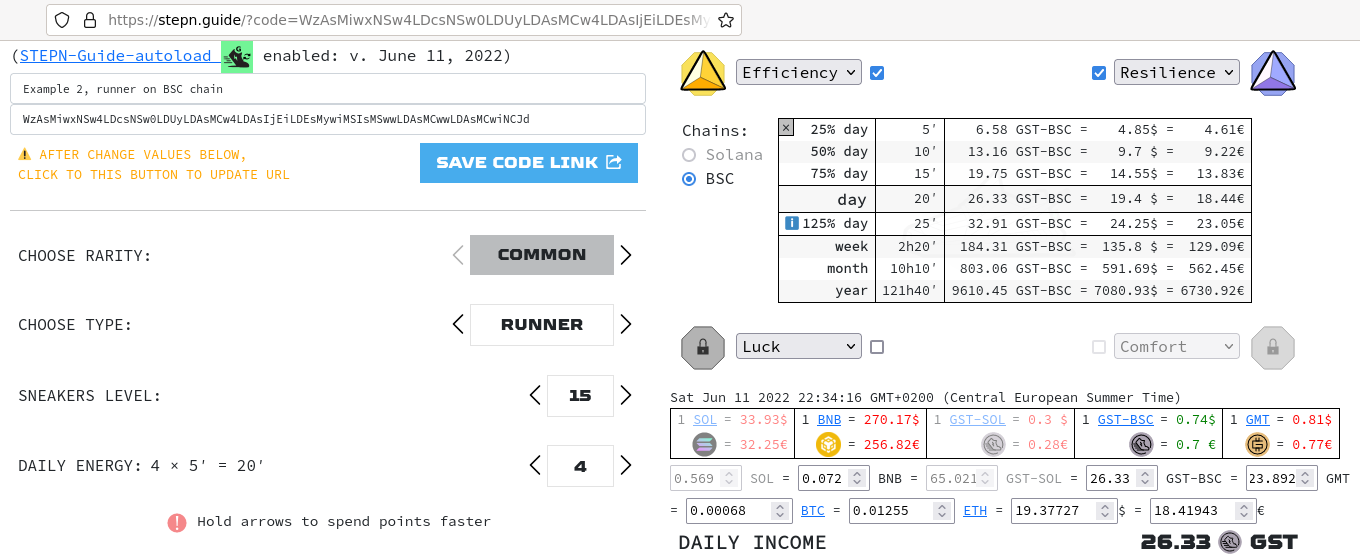
Task: Click the '184.31 GST-BSC' week income cell
Action: [1016, 246]
